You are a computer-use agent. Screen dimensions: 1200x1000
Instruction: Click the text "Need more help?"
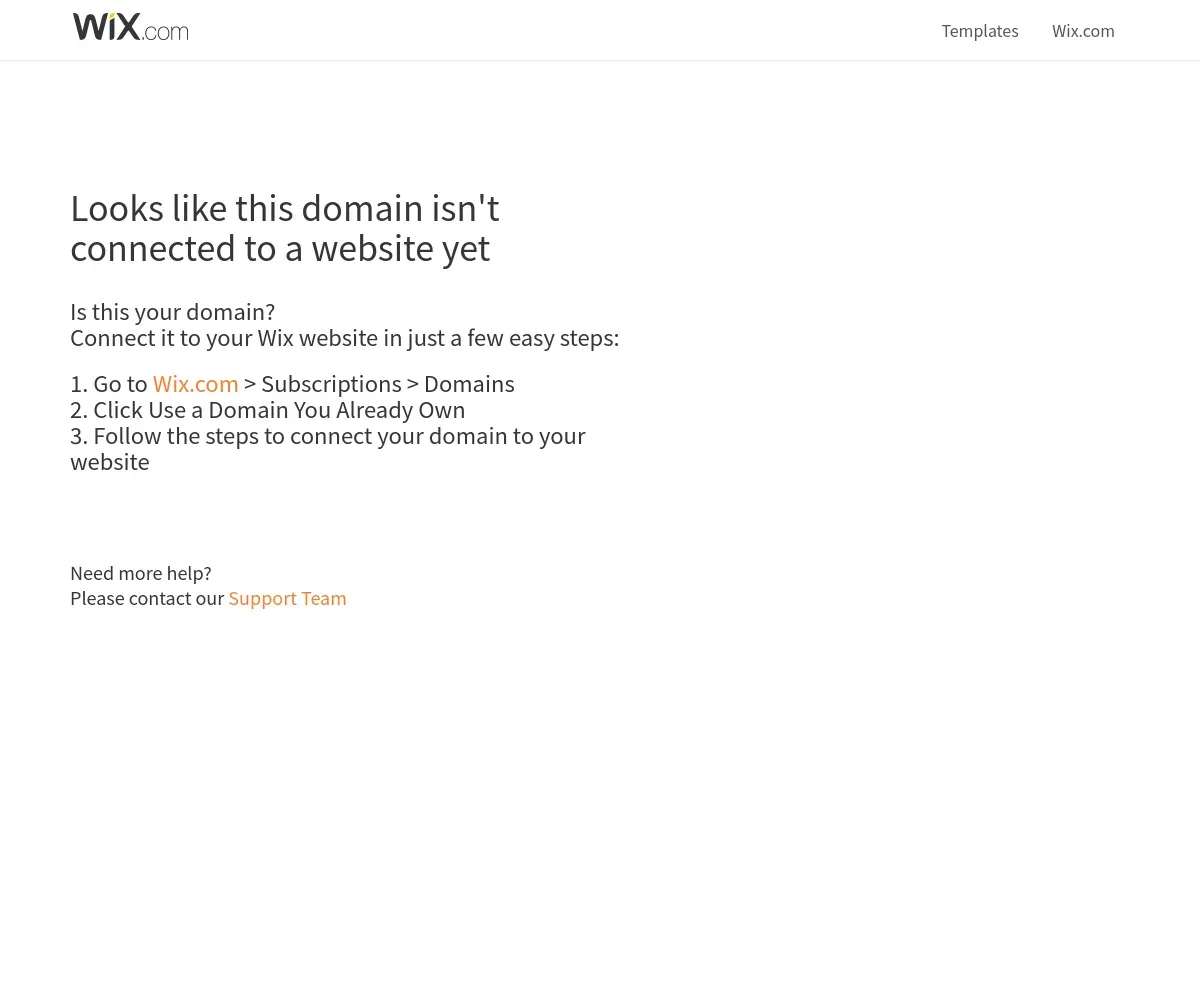click(141, 573)
